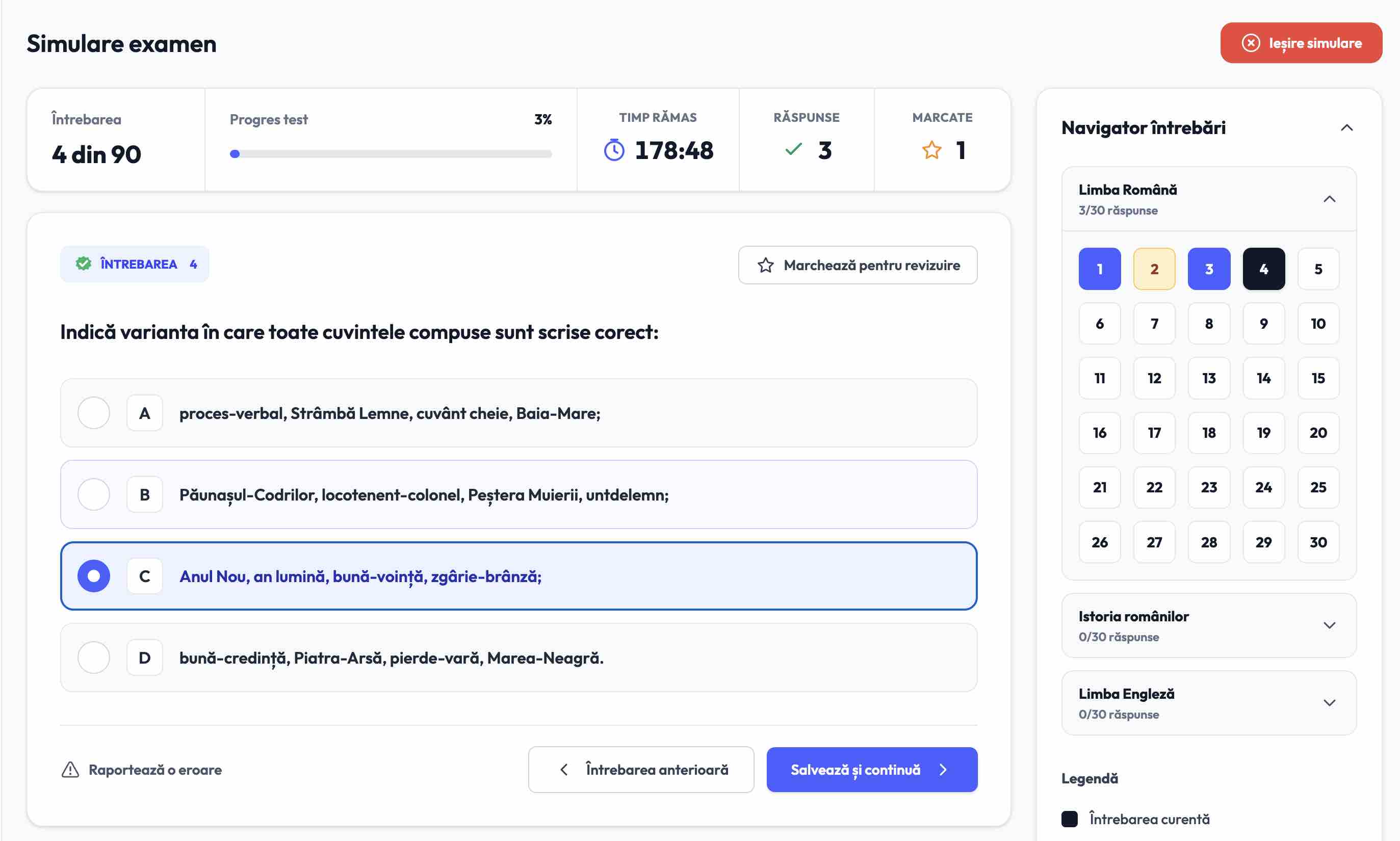Click question 27 in navigator
1400x841 pixels.
[x=1154, y=542]
